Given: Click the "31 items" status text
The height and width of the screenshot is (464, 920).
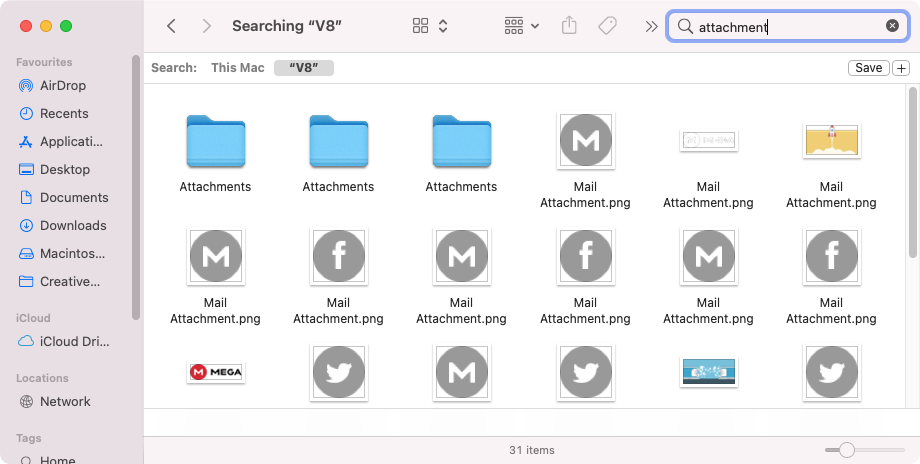Looking at the screenshot, I should (x=532, y=451).
